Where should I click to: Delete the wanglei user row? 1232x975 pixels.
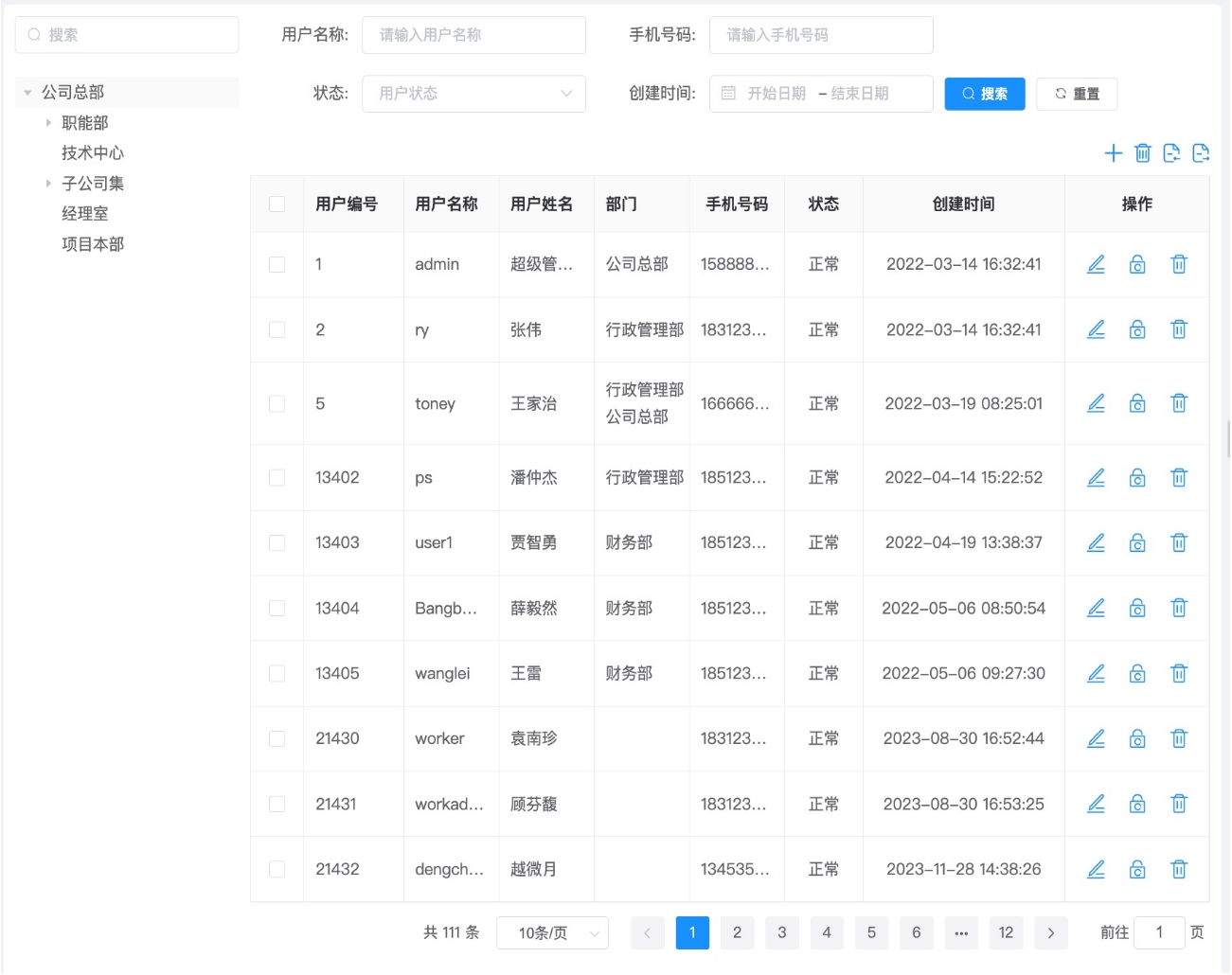point(1179,673)
